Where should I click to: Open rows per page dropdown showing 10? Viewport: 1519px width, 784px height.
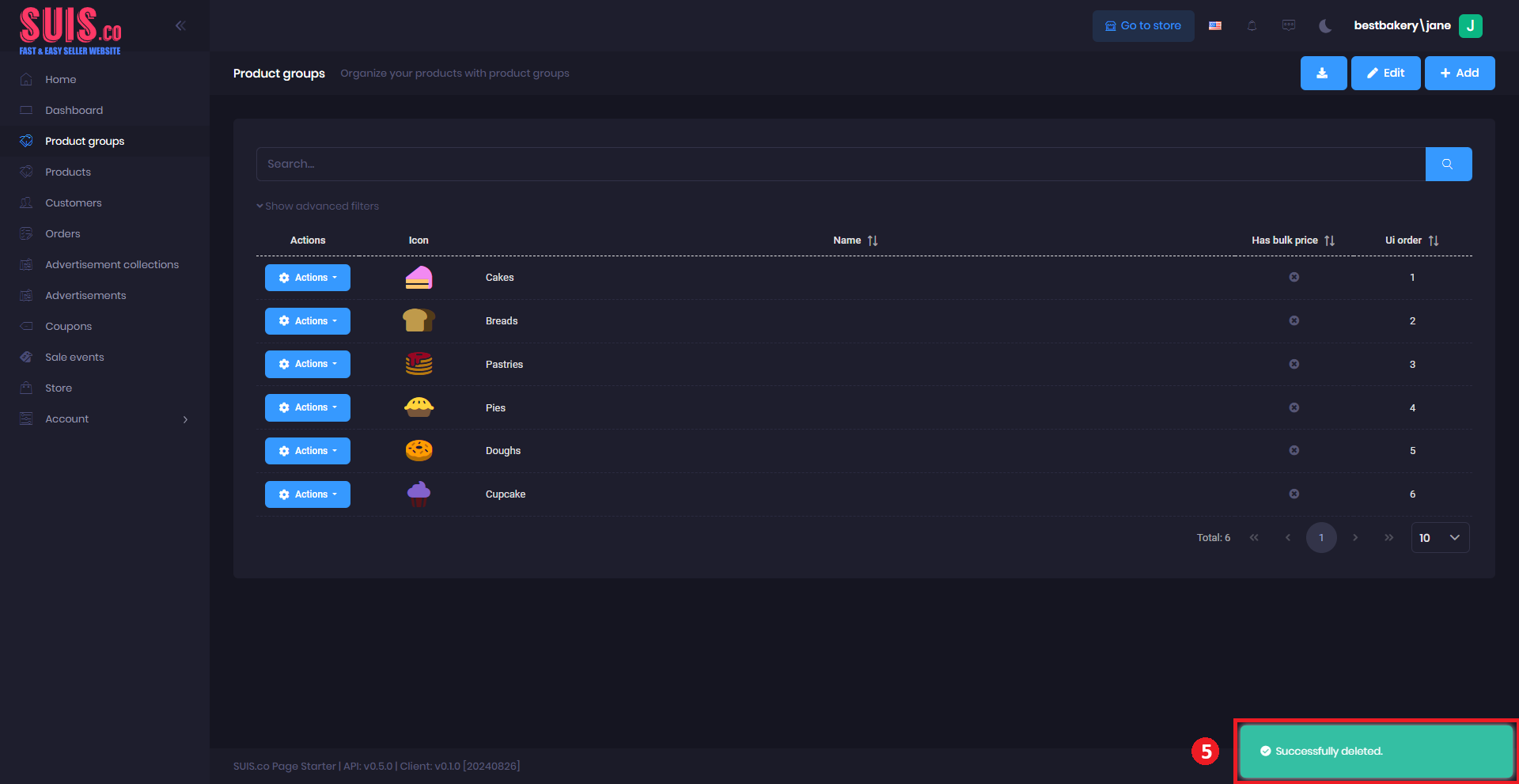[1440, 538]
